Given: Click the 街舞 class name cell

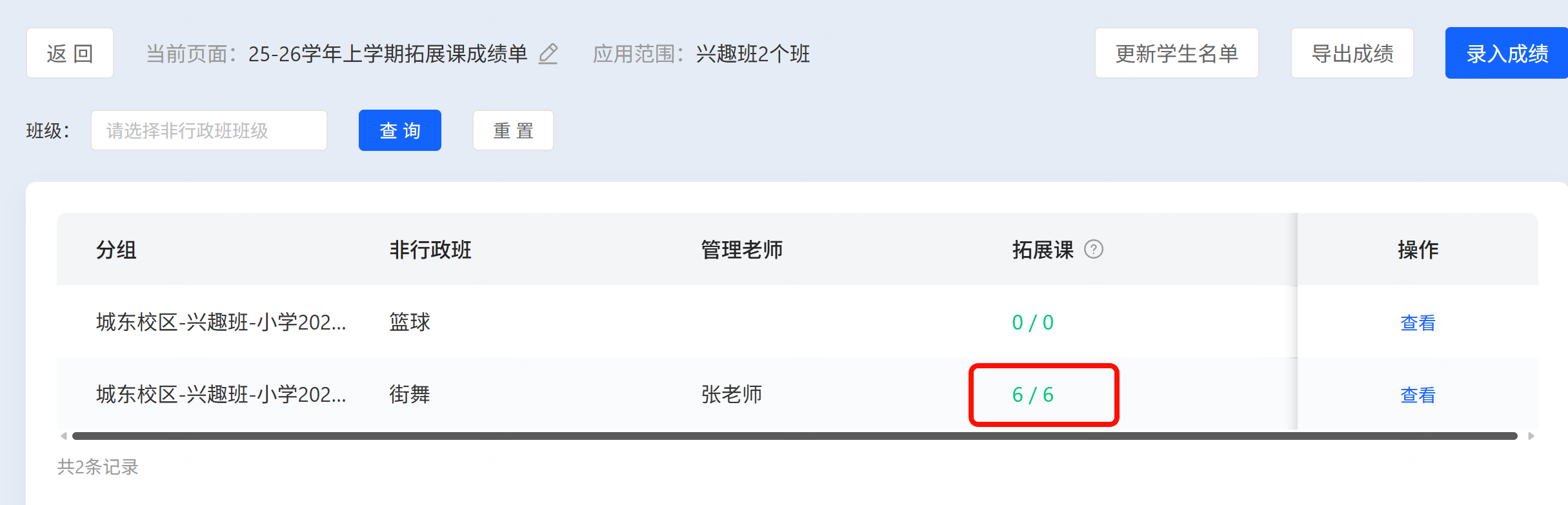Looking at the screenshot, I should click(x=410, y=394).
